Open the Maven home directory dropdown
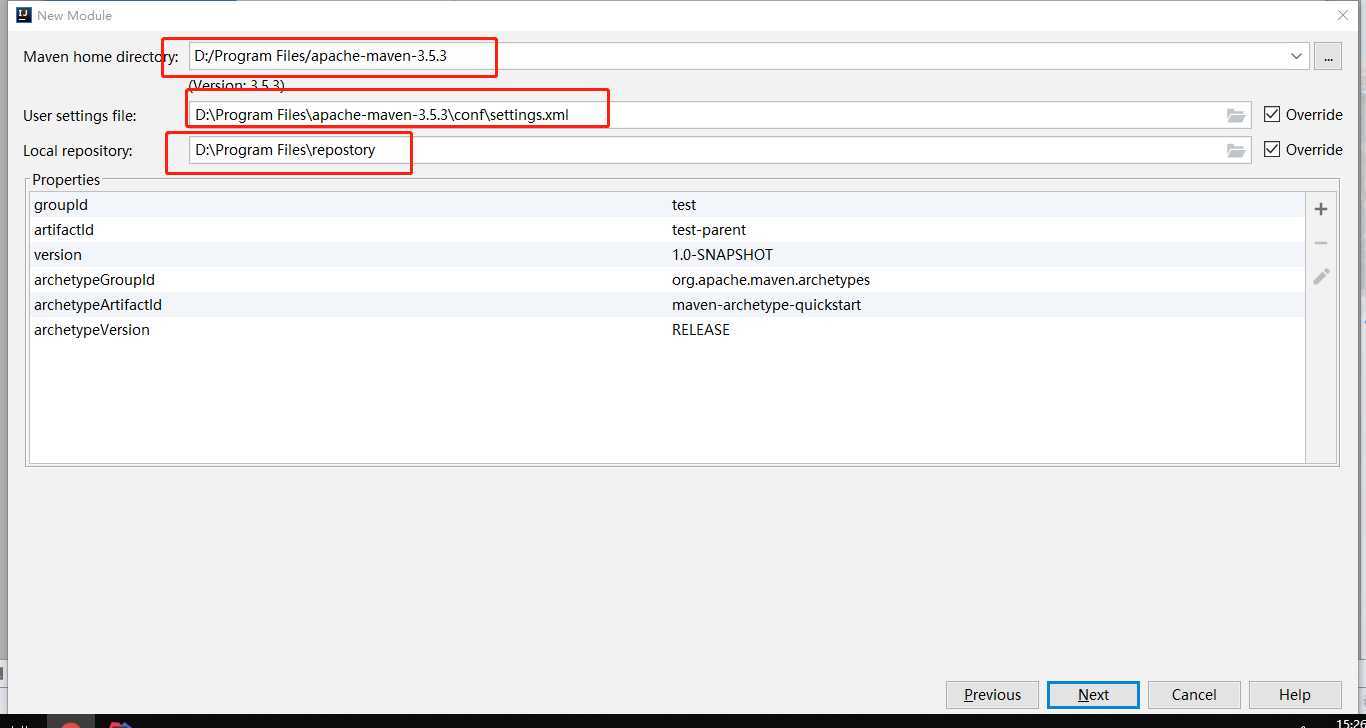The image size is (1366, 728). 1296,56
